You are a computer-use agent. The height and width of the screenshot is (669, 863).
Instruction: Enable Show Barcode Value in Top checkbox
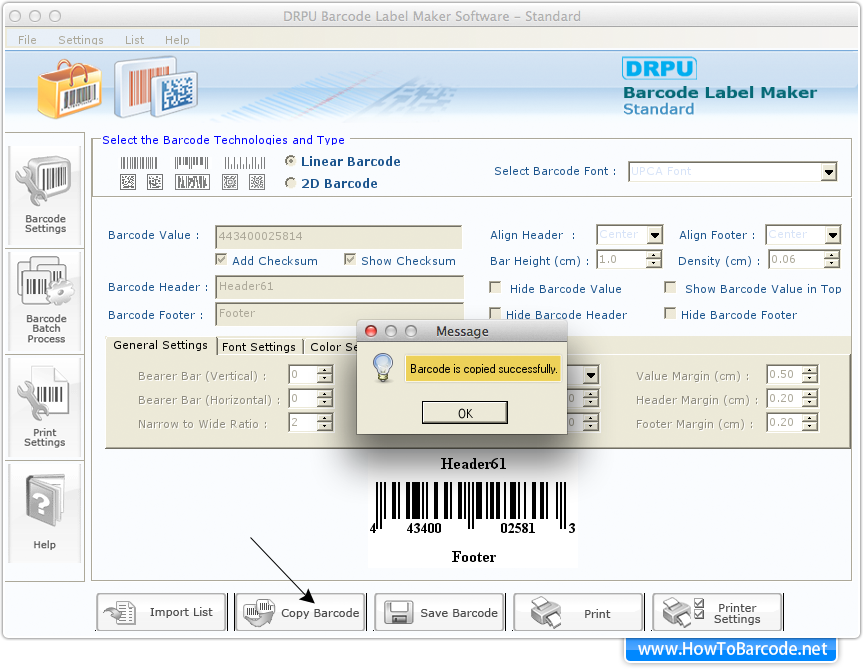click(x=670, y=287)
